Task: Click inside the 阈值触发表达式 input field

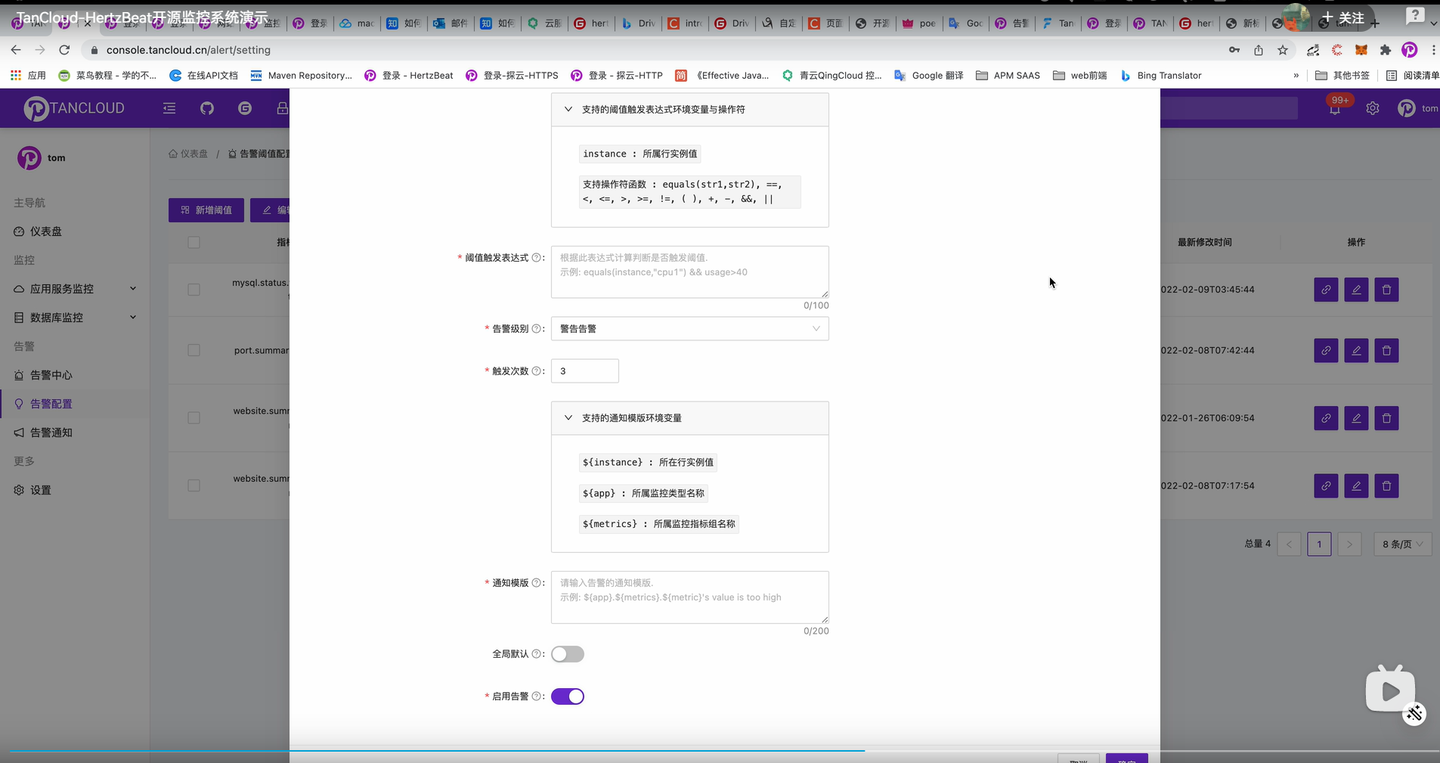Action: coord(689,272)
